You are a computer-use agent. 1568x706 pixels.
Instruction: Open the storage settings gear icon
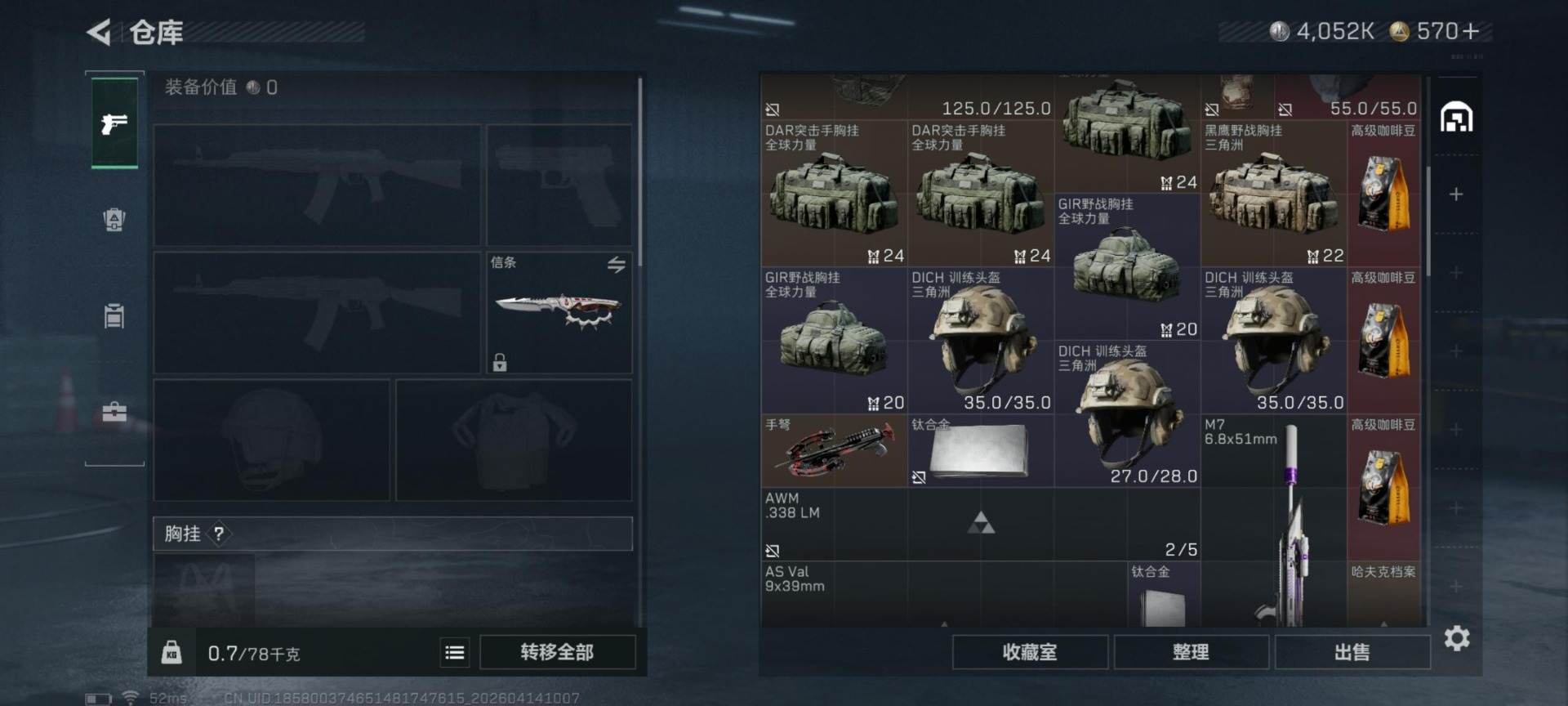click(1457, 638)
